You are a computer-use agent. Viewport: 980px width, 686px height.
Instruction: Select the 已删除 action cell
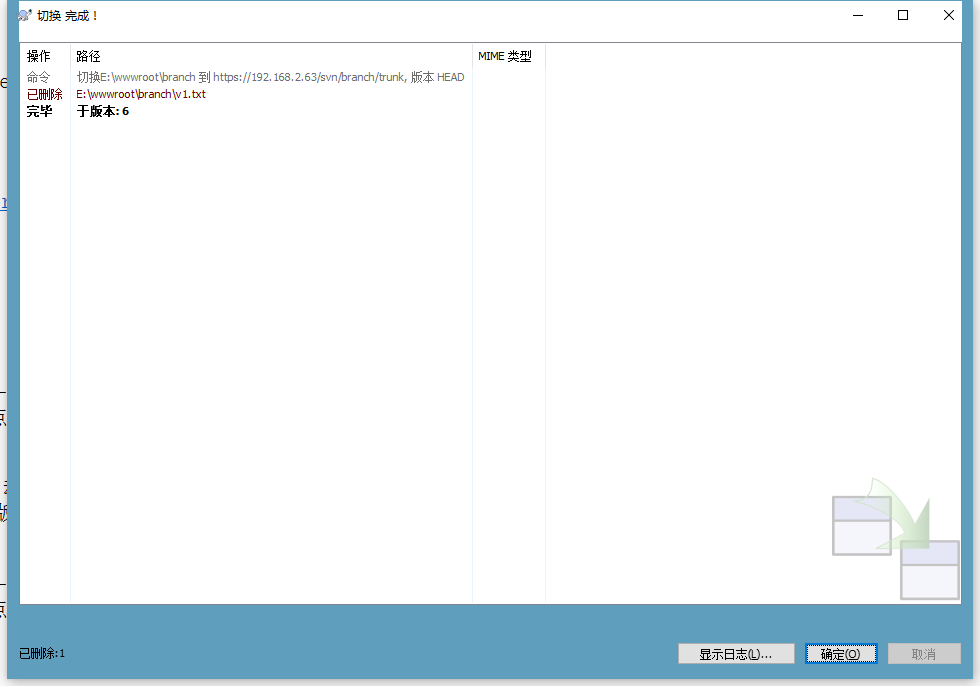(44, 94)
